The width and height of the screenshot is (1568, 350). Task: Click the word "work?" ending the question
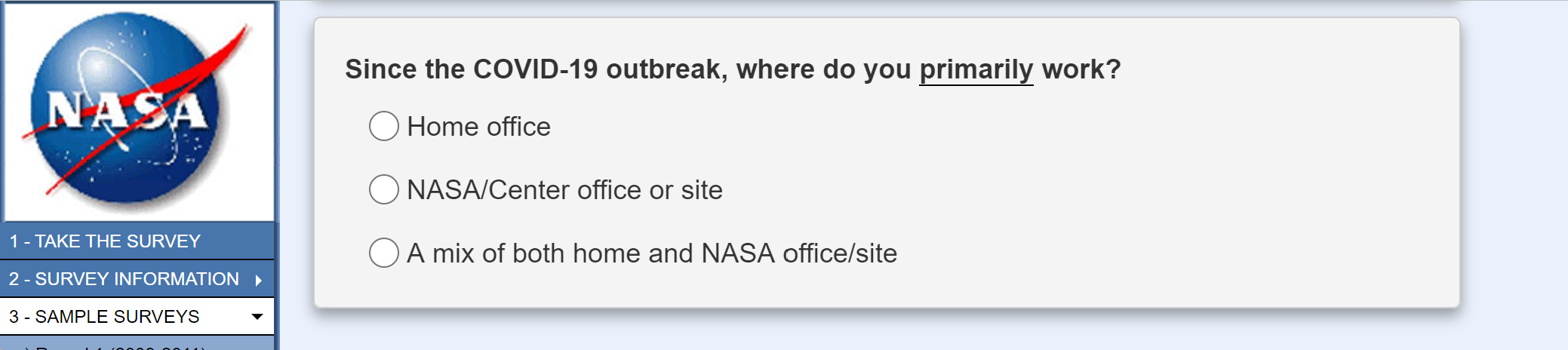point(1081,69)
